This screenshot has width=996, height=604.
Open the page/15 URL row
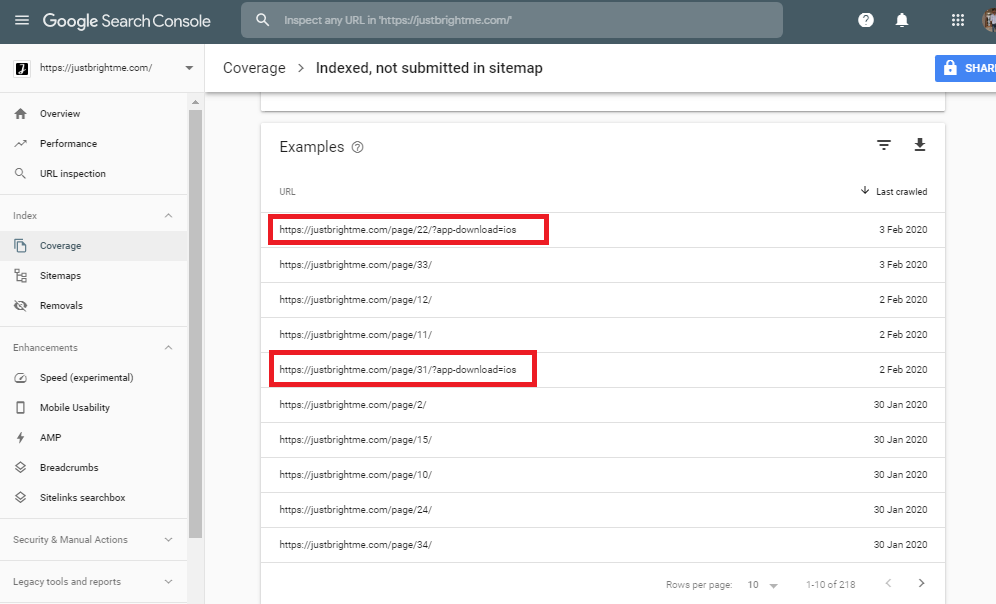tap(603, 440)
